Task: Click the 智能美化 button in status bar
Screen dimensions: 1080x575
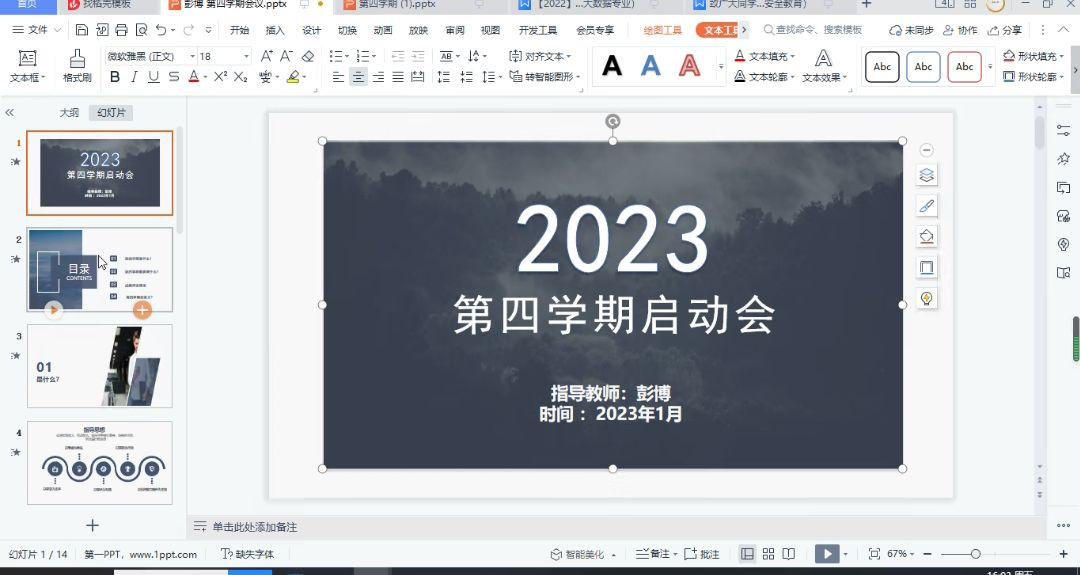Action: [x=578, y=554]
